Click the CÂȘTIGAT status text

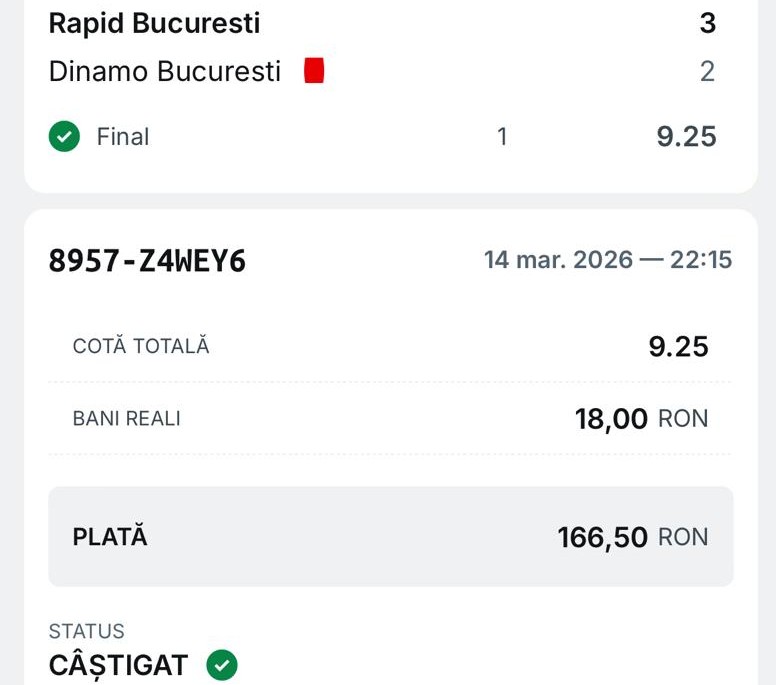click(x=118, y=665)
